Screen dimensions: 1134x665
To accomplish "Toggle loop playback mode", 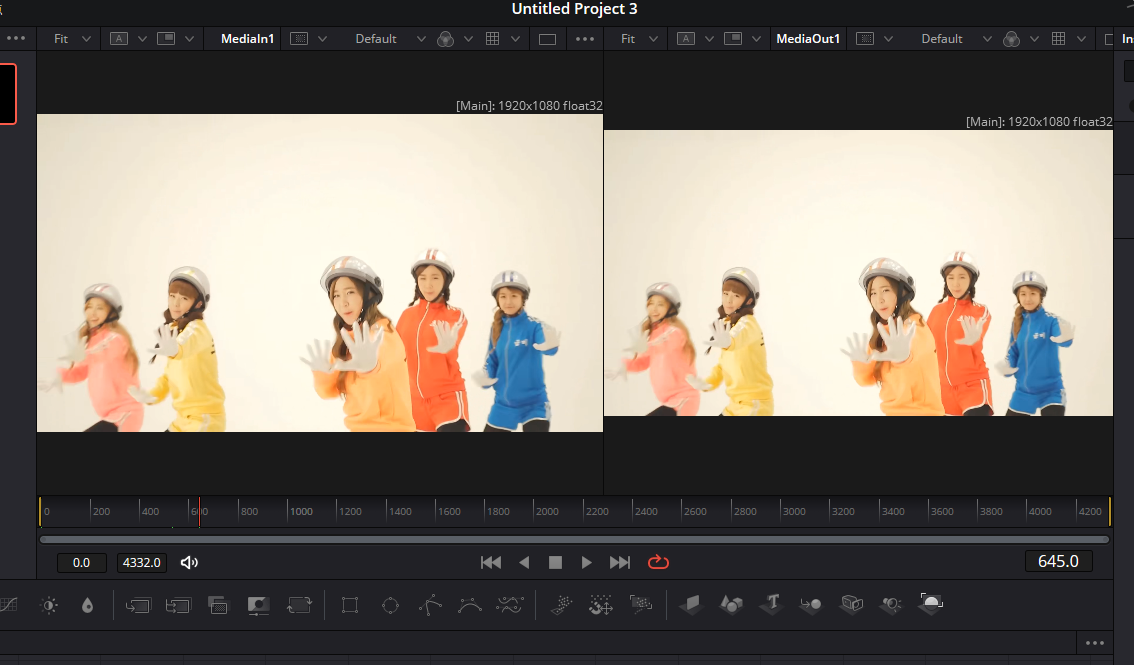I will 658,562.
